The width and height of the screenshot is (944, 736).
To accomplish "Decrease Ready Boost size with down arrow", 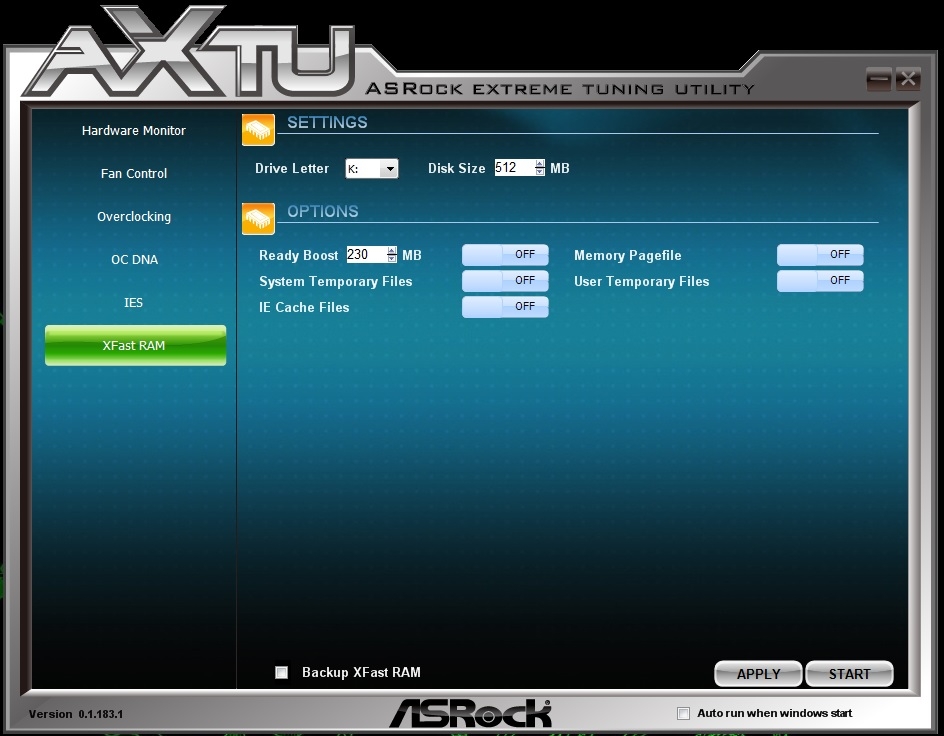I will (x=392, y=259).
